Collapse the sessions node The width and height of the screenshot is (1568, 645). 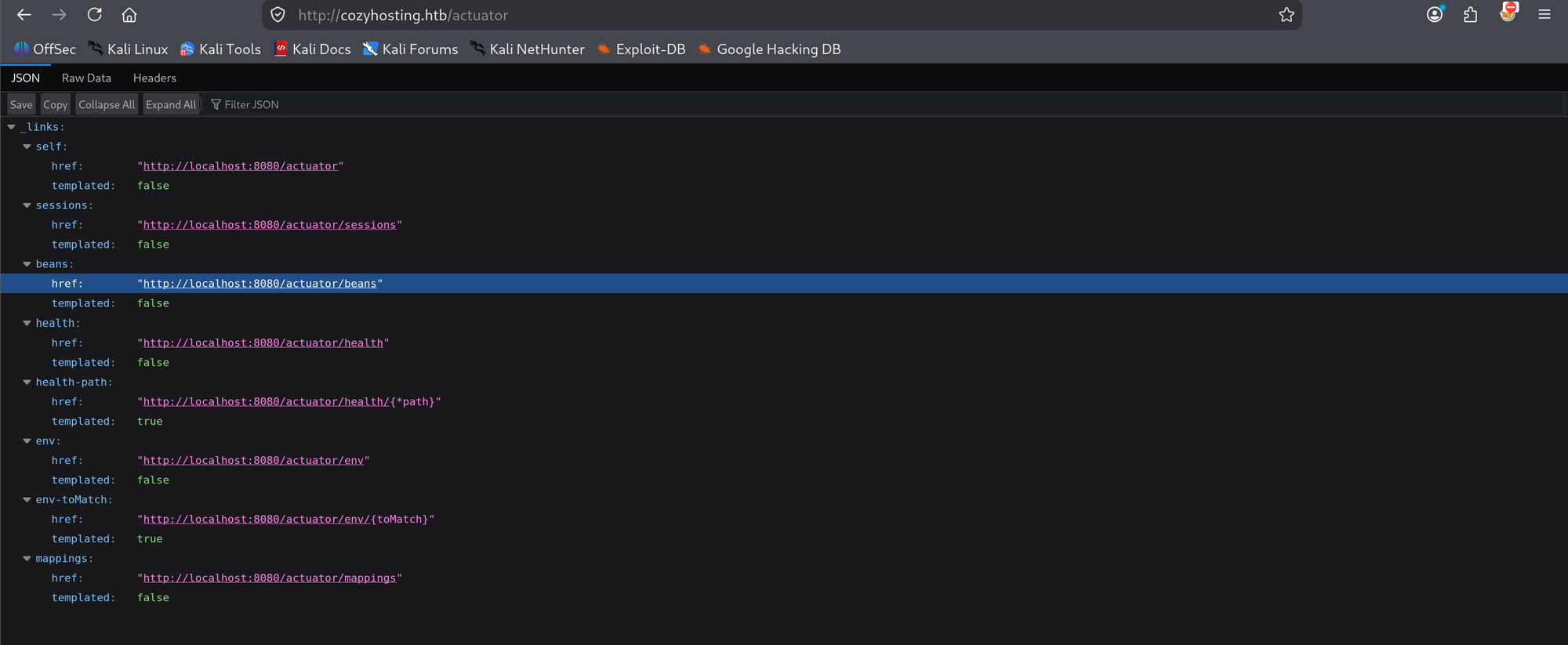27,205
